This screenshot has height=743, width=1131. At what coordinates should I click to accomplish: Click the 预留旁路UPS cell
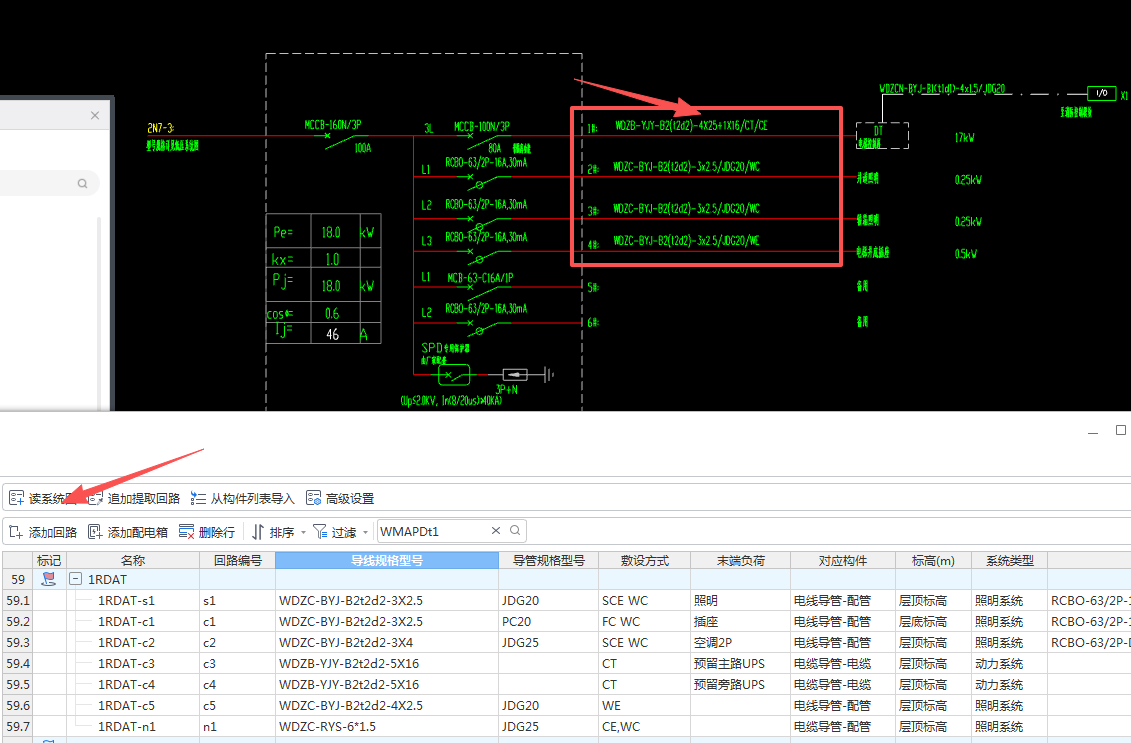click(x=740, y=684)
